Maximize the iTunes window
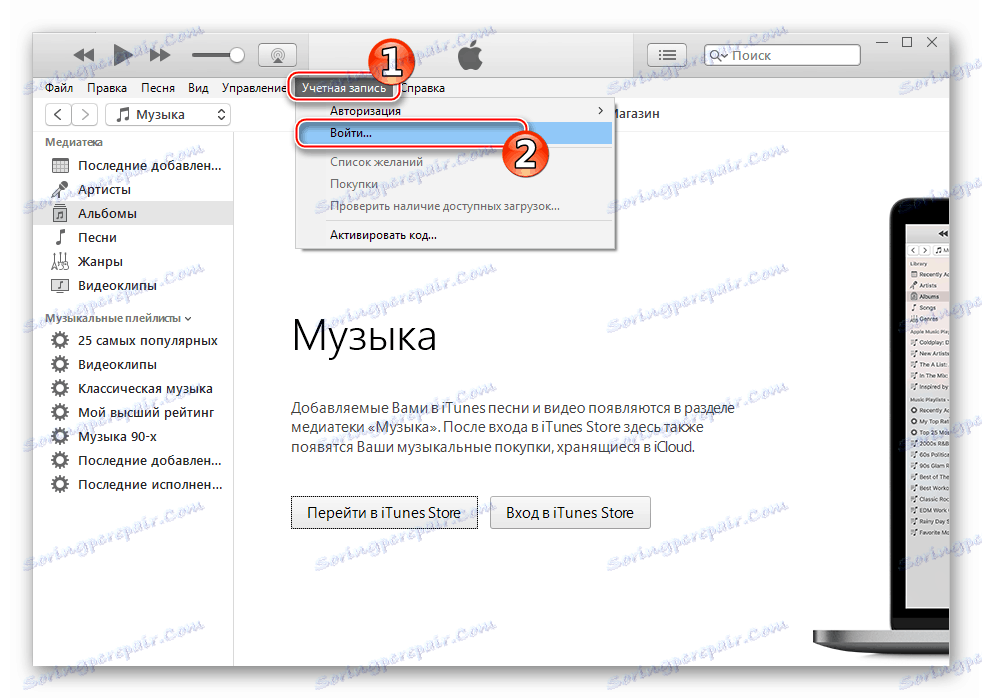The height and width of the screenshot is (698, 982). [x=907, y=42]
